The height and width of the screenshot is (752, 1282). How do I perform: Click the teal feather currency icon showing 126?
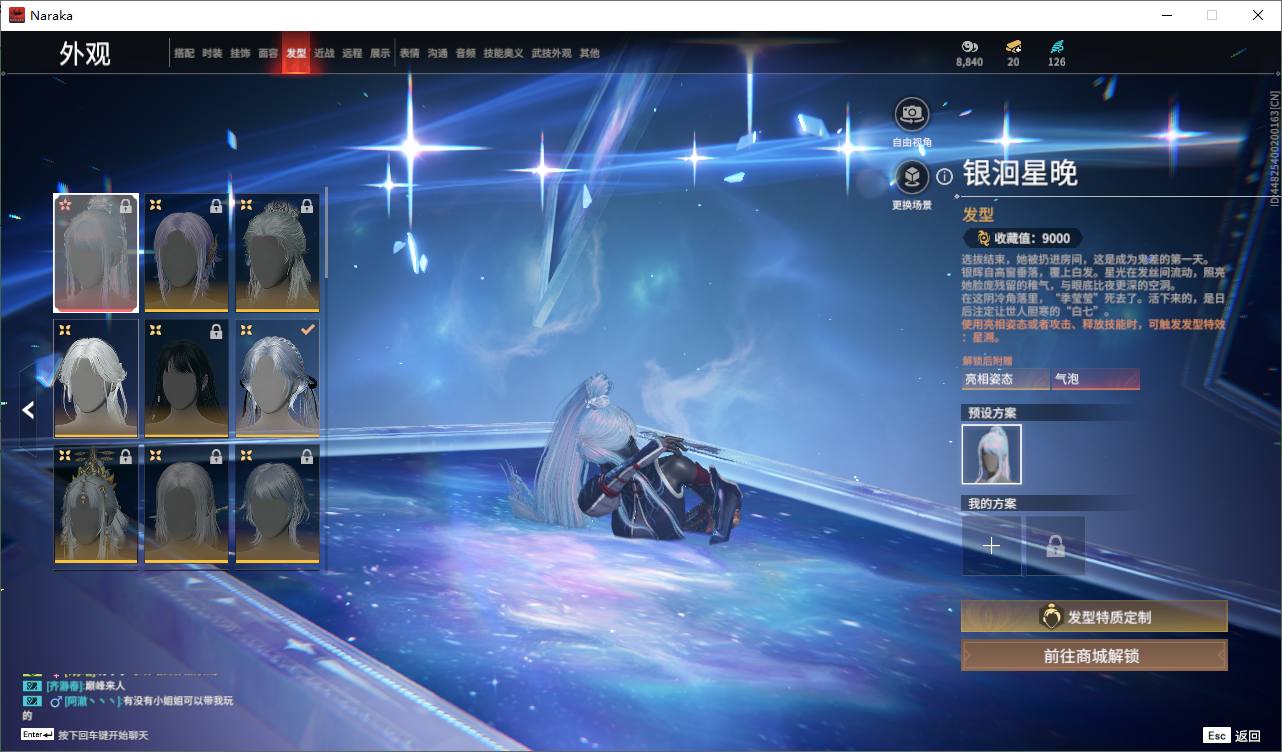point(1057,46)
